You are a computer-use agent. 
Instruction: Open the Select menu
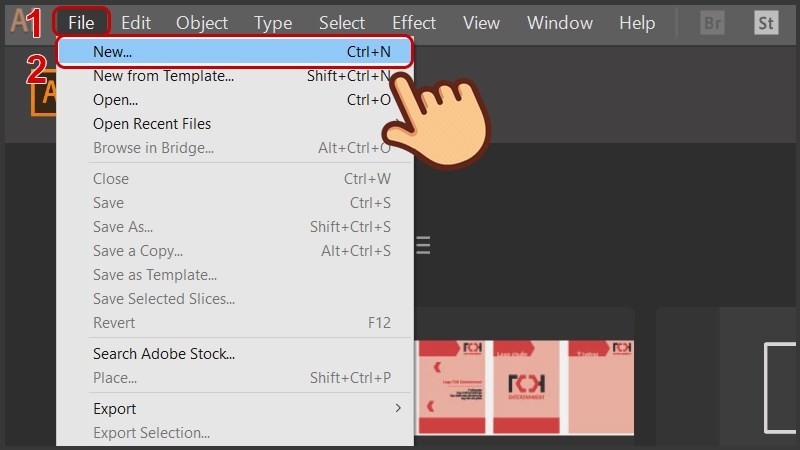(x=342, y=22)
